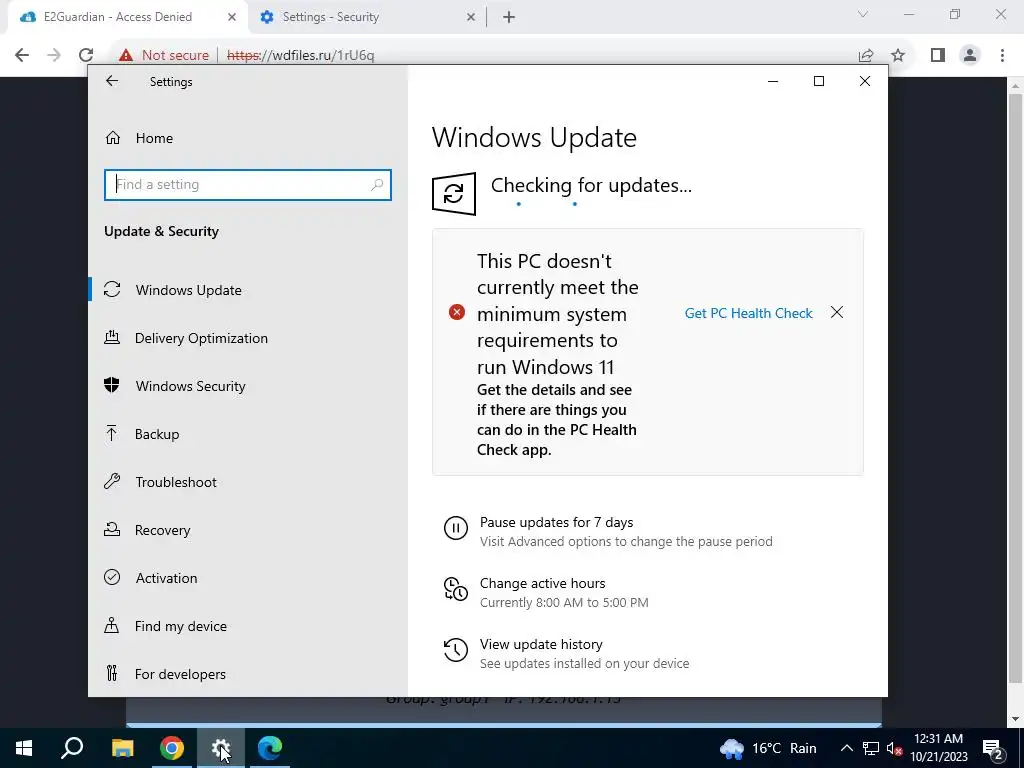Click the Windows Security shield icon
The width and height of the screenshot is (1024, 768).
tap(112, 385)
